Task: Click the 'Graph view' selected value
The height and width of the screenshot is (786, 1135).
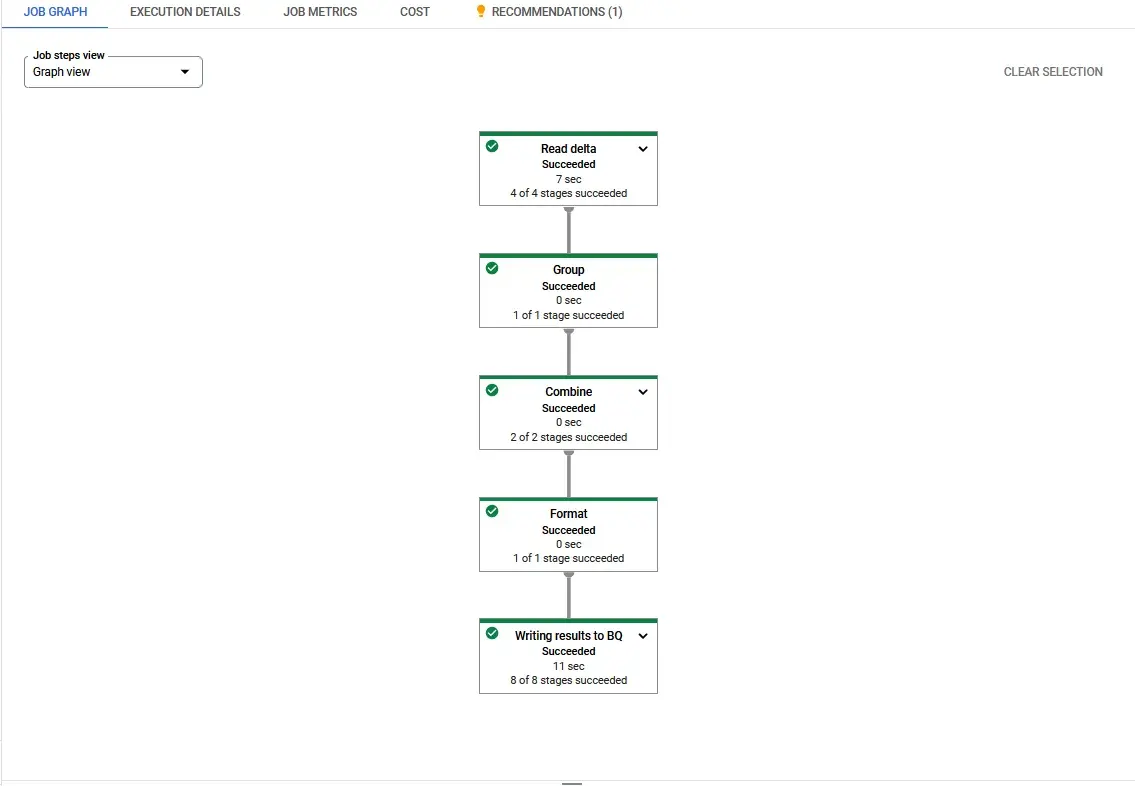Action: pos(62,72)
